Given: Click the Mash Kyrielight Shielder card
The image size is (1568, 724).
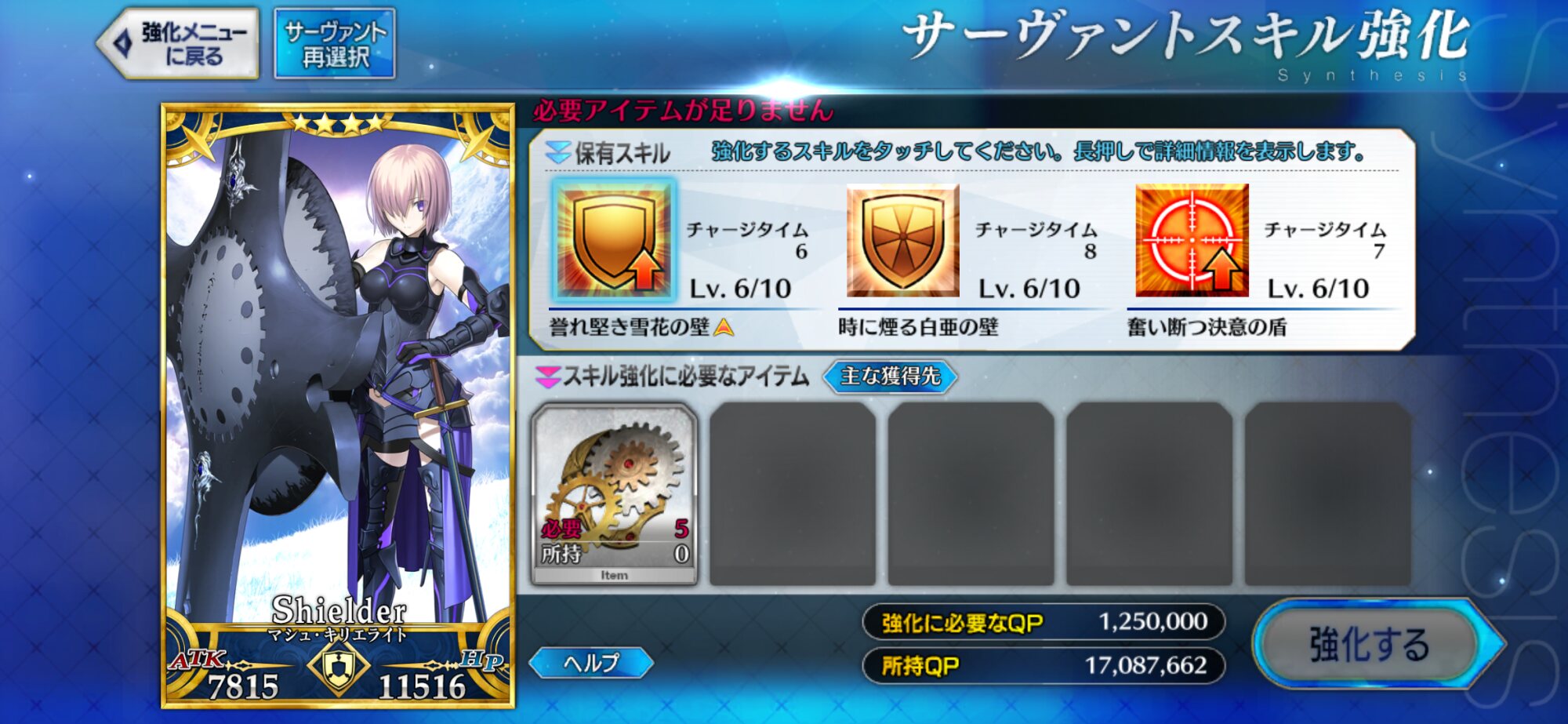Looking at the screenshot, I should (x=338, y=406).
